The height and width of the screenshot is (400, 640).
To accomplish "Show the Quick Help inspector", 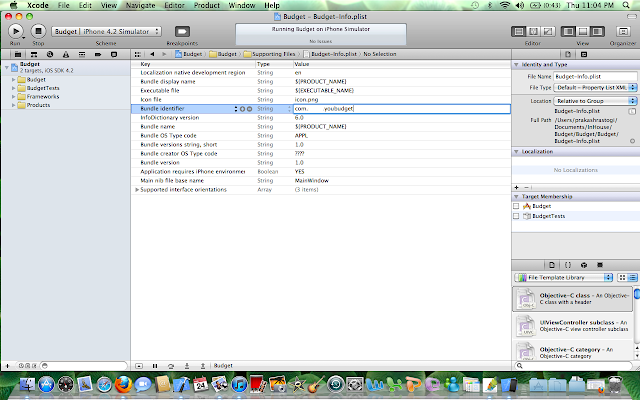I will pos(584,54).
